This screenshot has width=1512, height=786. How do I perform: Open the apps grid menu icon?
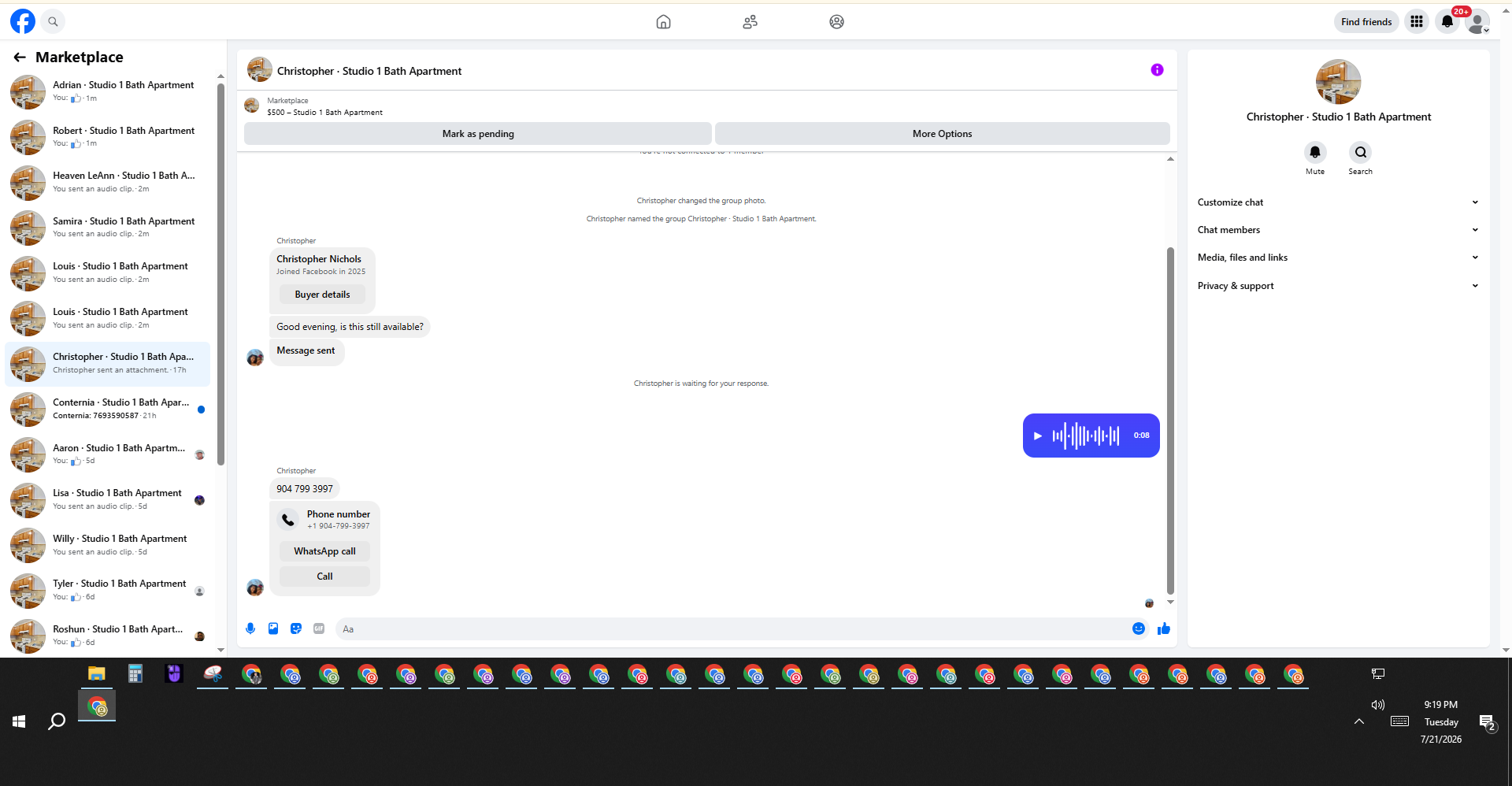pyautogui.click(x=1416, y=21)
